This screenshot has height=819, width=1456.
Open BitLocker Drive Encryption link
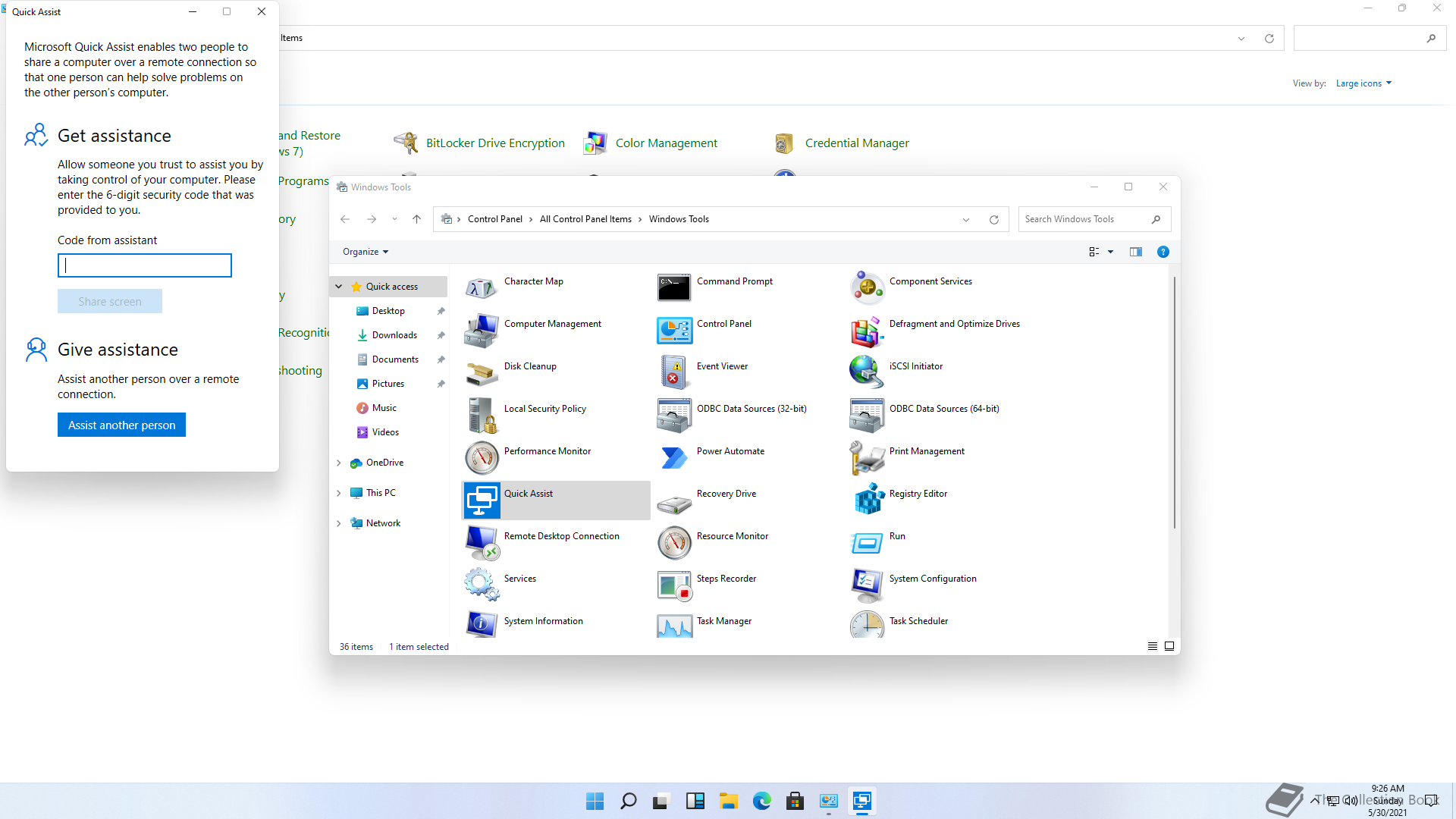click(x=495, y=143)
